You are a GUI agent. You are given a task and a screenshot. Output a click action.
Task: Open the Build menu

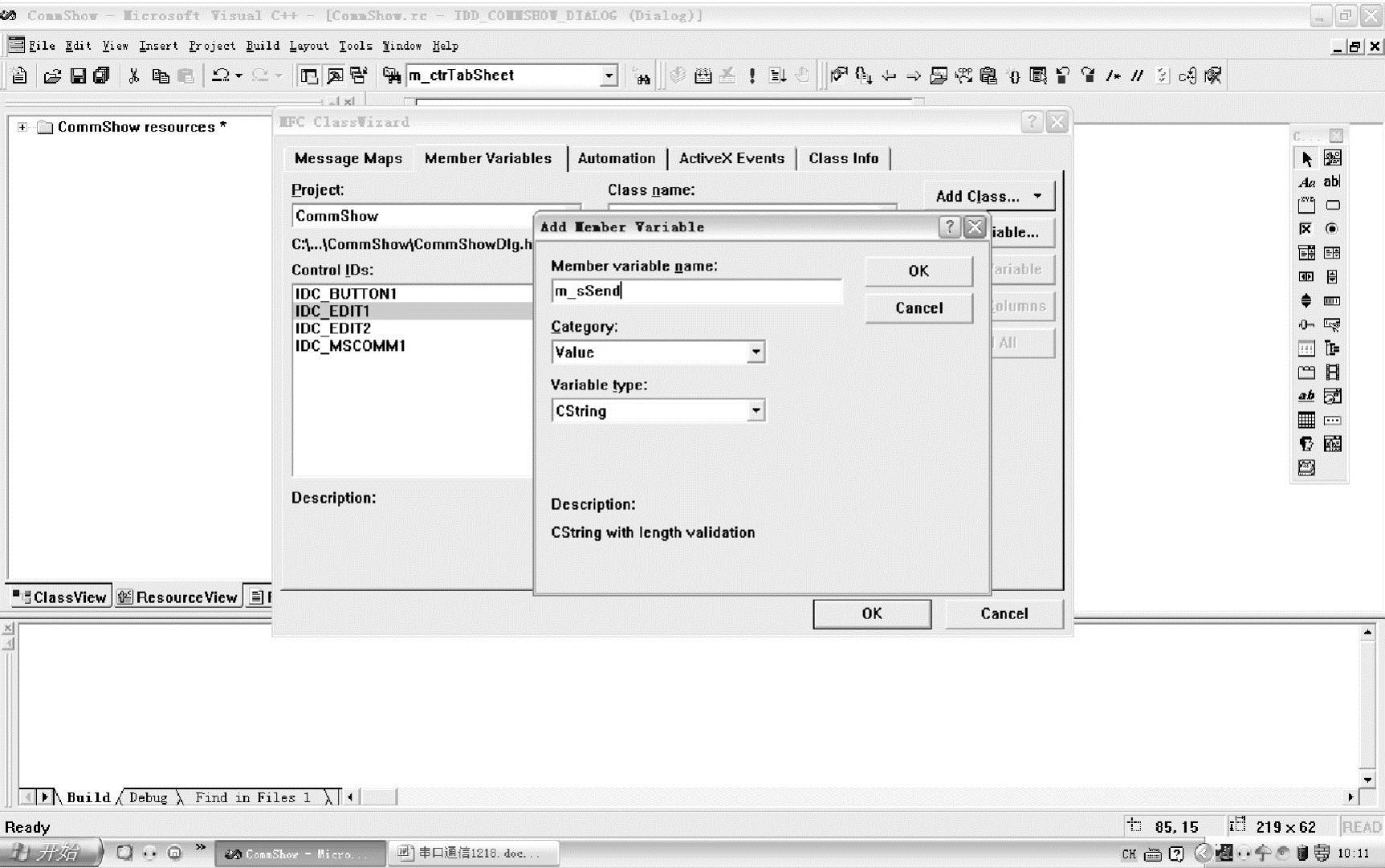[263, 46]
